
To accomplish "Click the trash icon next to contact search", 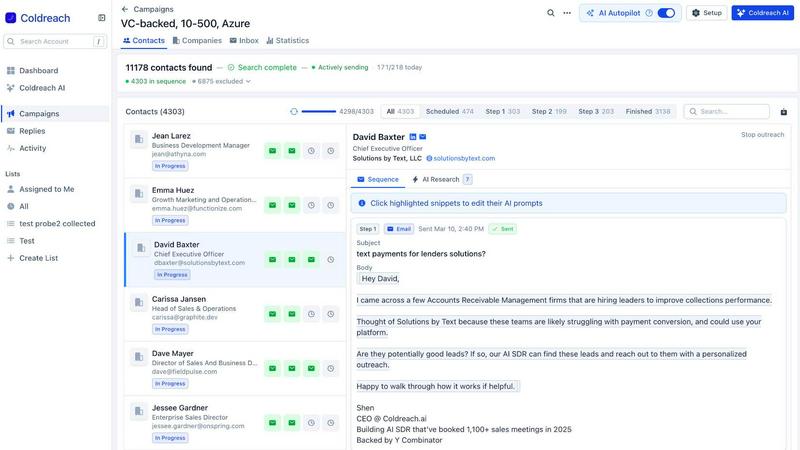I will 783,112.
